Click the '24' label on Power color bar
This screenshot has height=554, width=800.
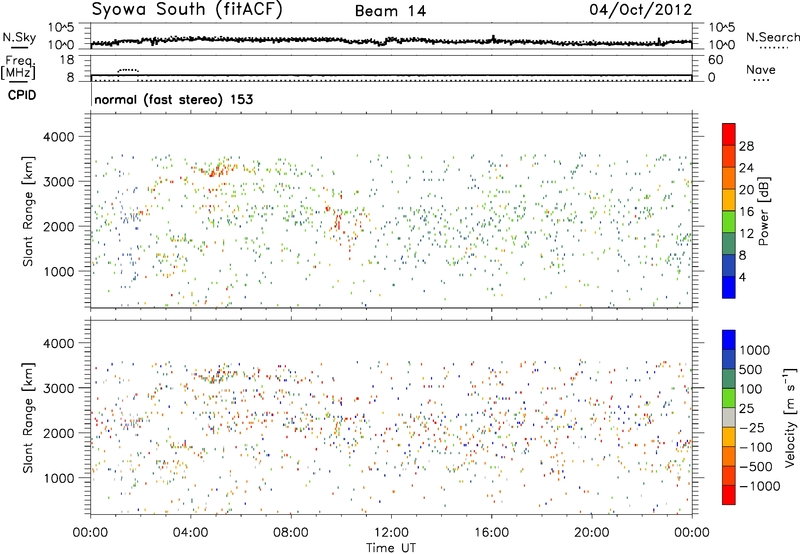click(746, 168)
